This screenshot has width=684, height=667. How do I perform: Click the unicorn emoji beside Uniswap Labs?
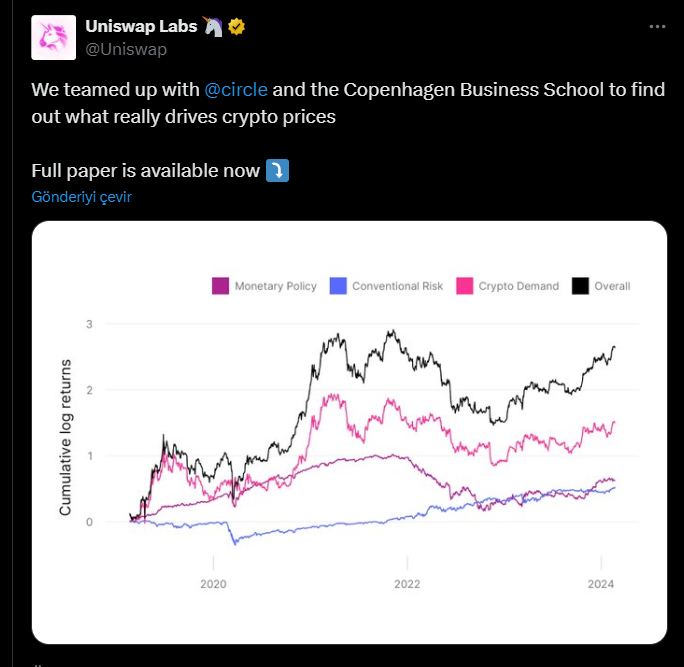213,27
